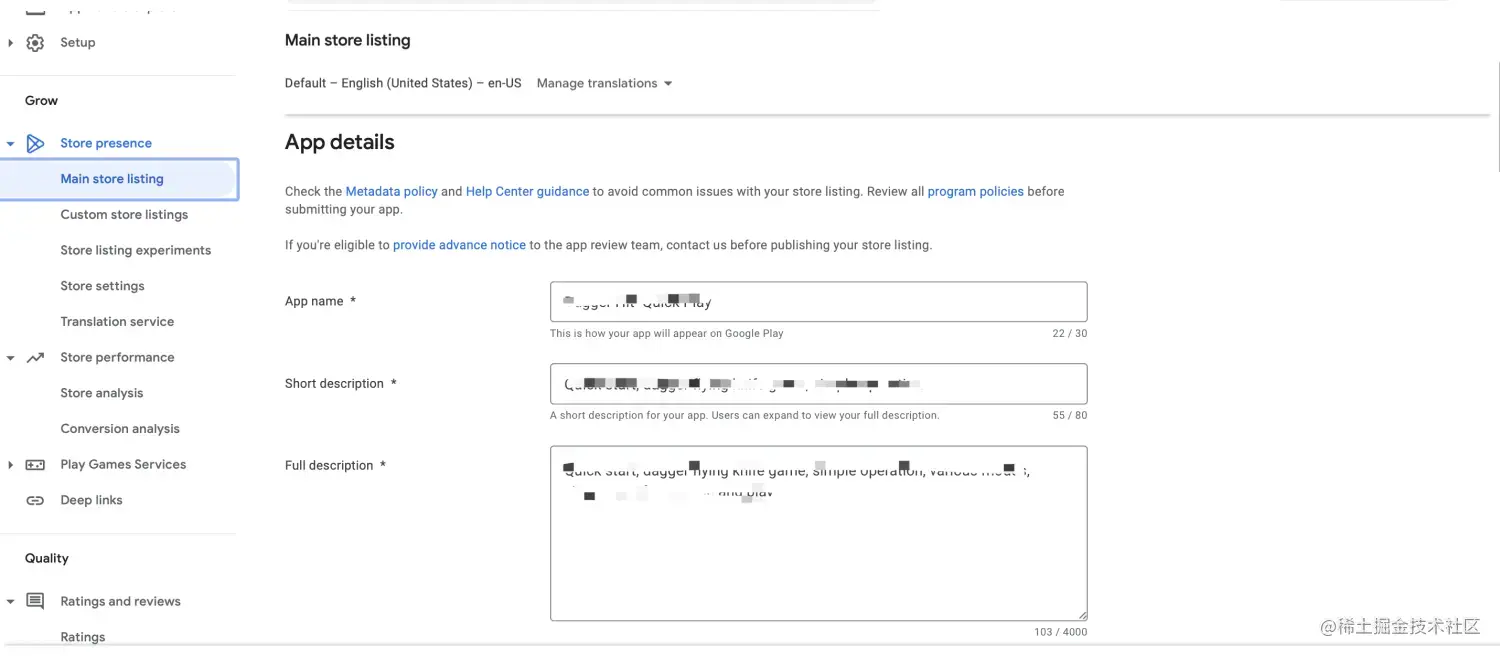
Task: Click the 'Grow' sidebar heading
Action: (41, 101)
